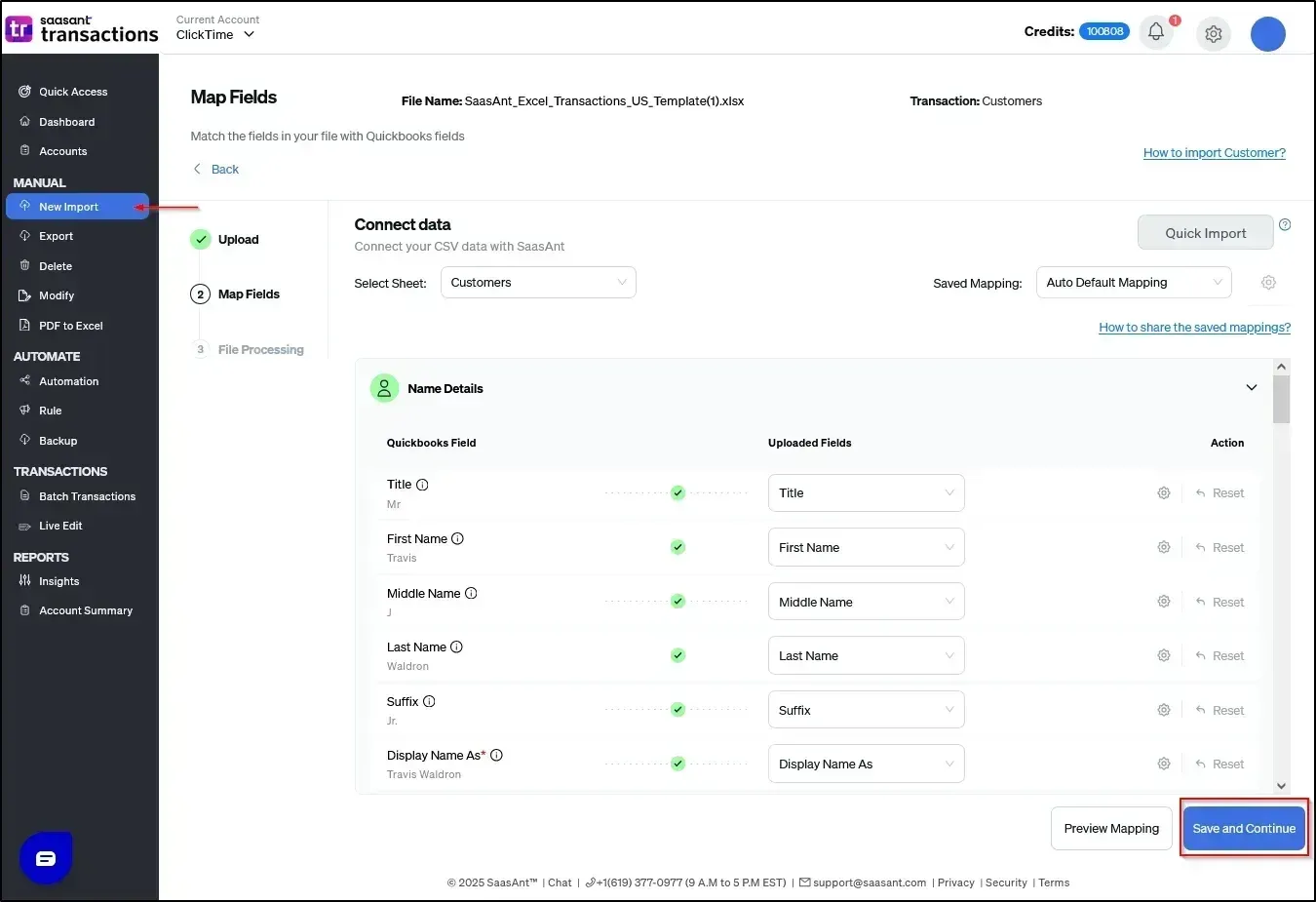Viewport: 1316px width, 902px height.
Task: Click the Map Fields step number 2 circle
Action: point(201,294)
